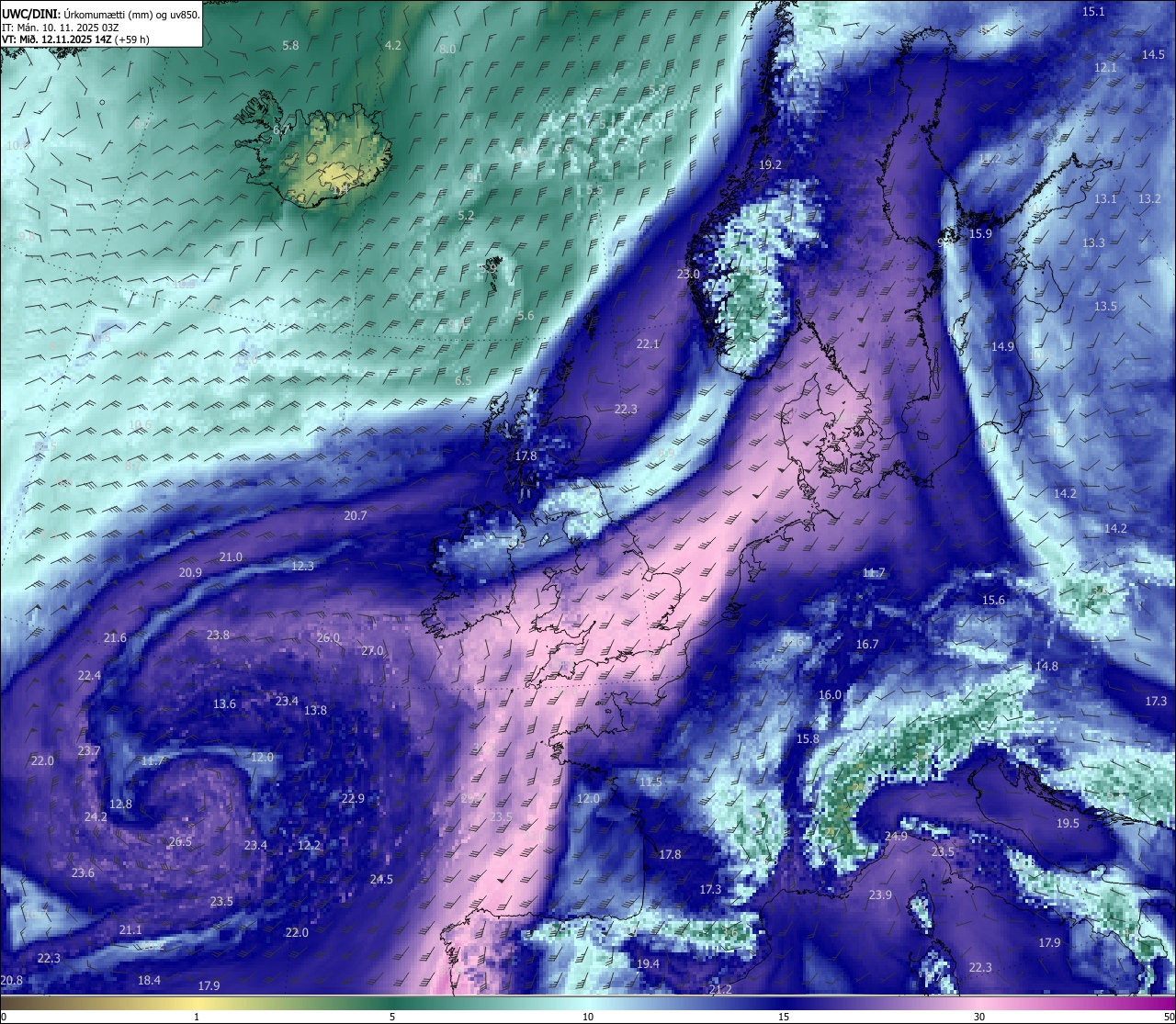The image size is (1176, 1024).
Task: Click the 20.8 value label
Action: click(x=11, y=980)
